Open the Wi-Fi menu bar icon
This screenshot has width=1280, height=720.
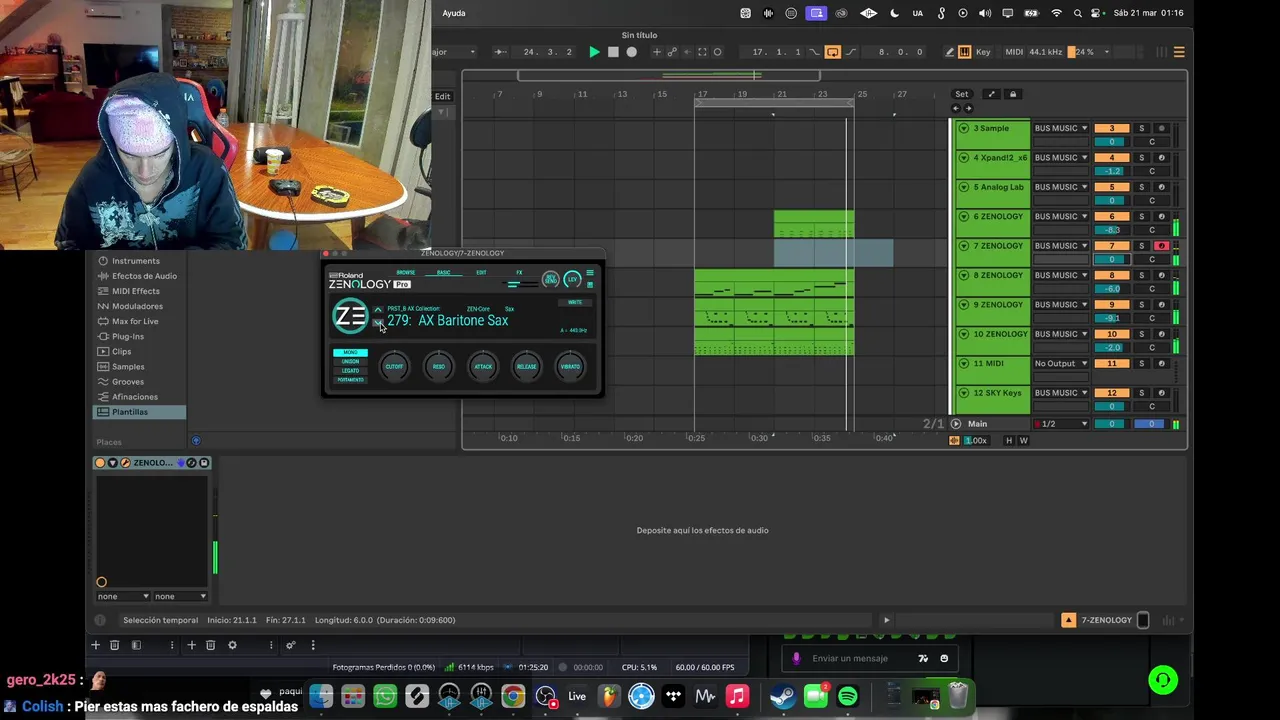1057,13
